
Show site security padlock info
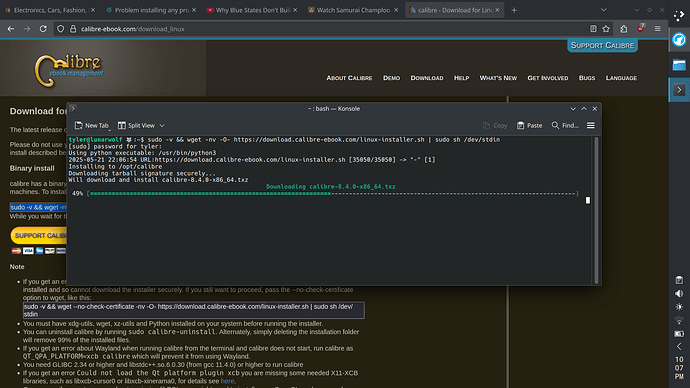pyautogui.click(x=73, y=29)
